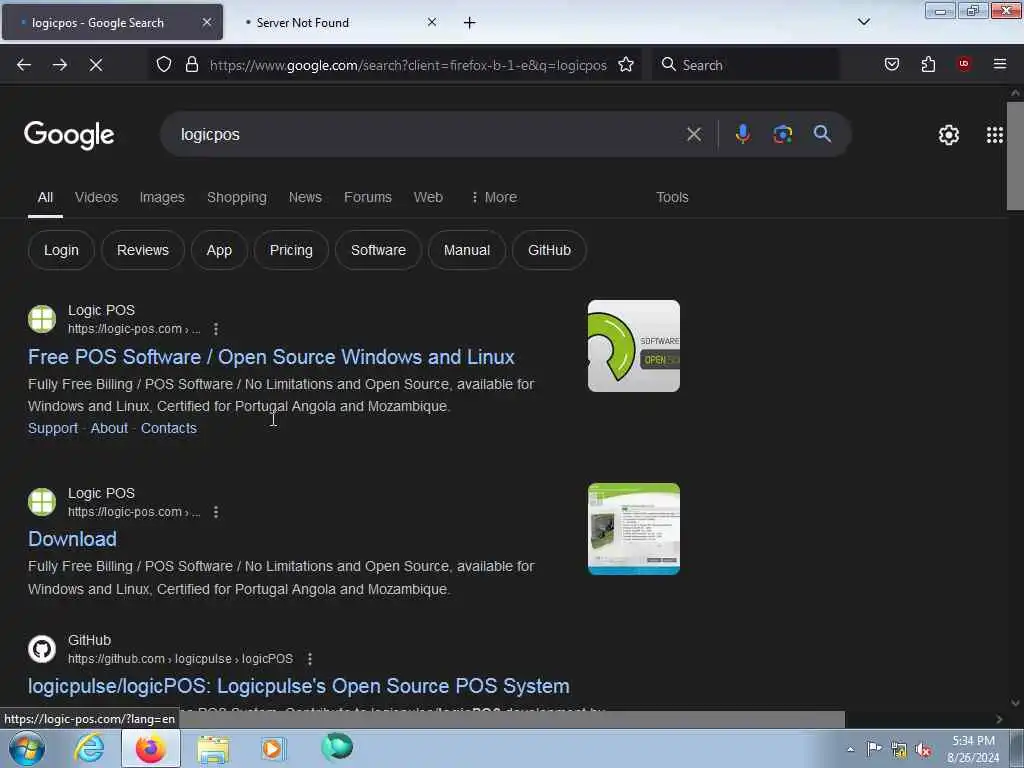This screenshot has width=1024, height=768.
Task: Open Google Lens image search
Action: 782,134
